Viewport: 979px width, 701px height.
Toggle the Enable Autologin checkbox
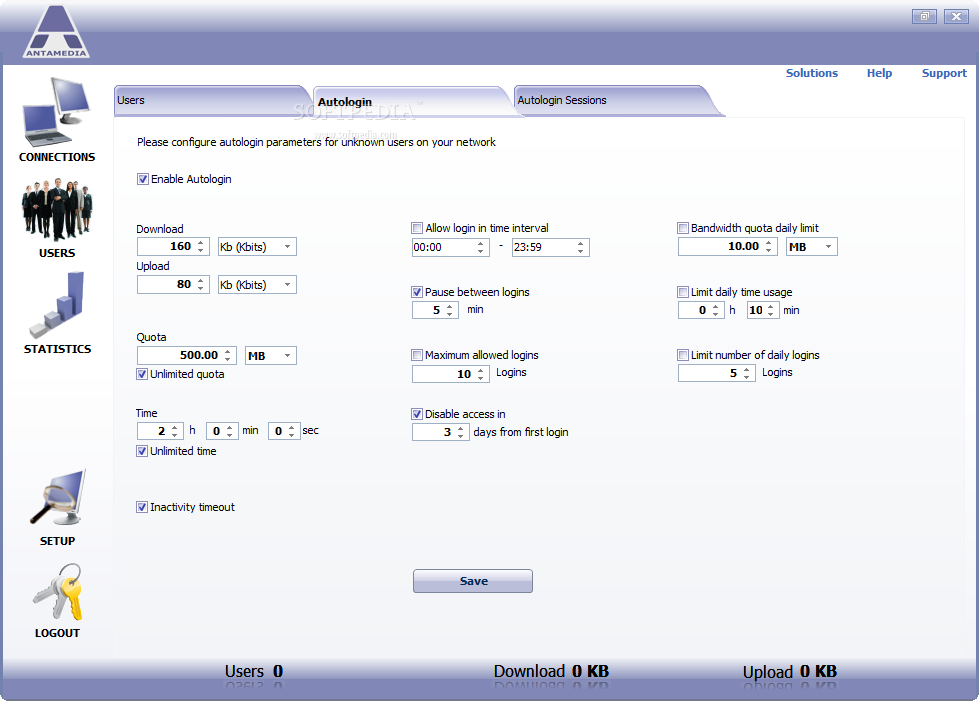click(143, 179)
